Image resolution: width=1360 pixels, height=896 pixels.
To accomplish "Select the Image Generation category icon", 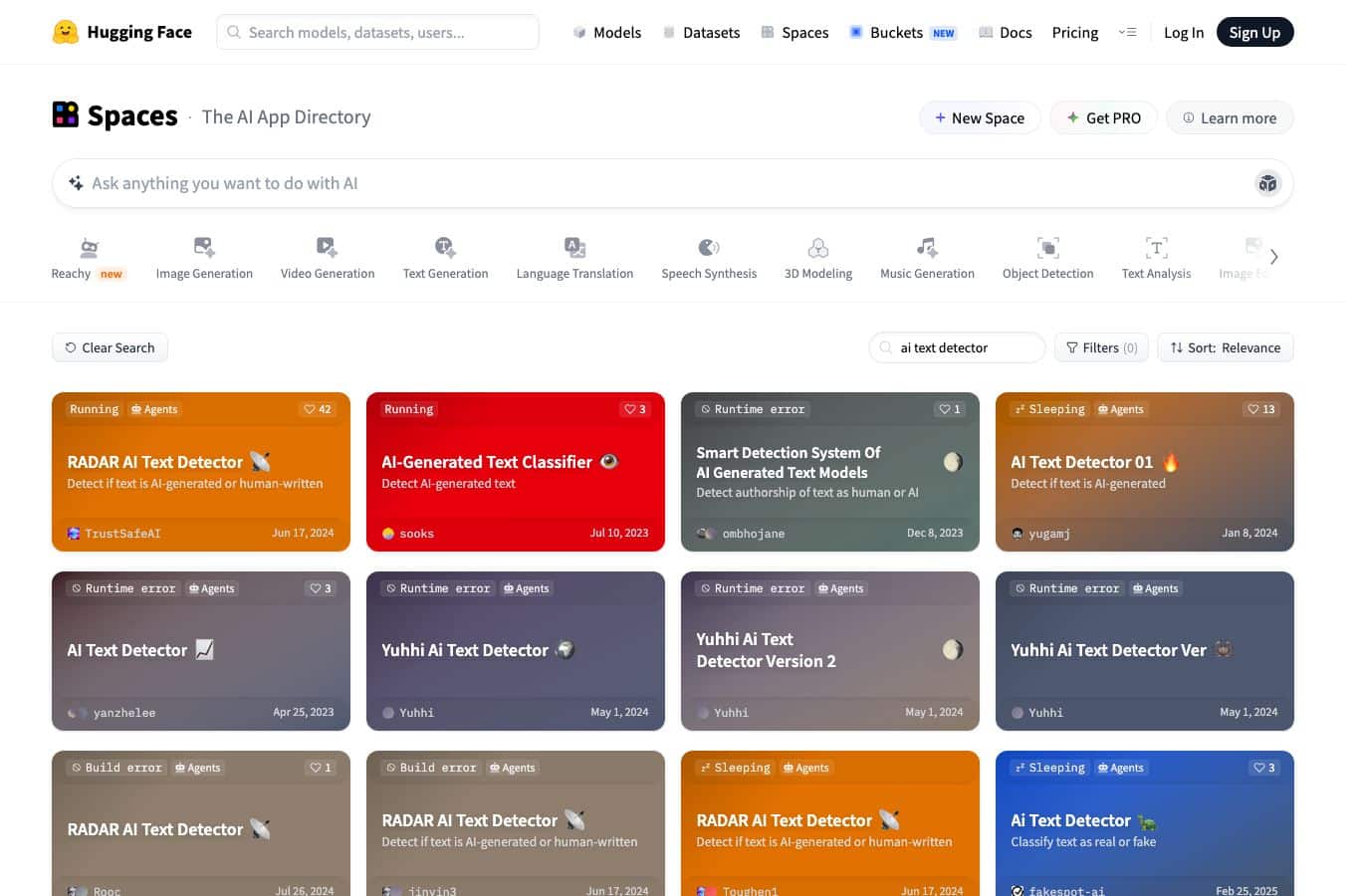I will 204,247.
